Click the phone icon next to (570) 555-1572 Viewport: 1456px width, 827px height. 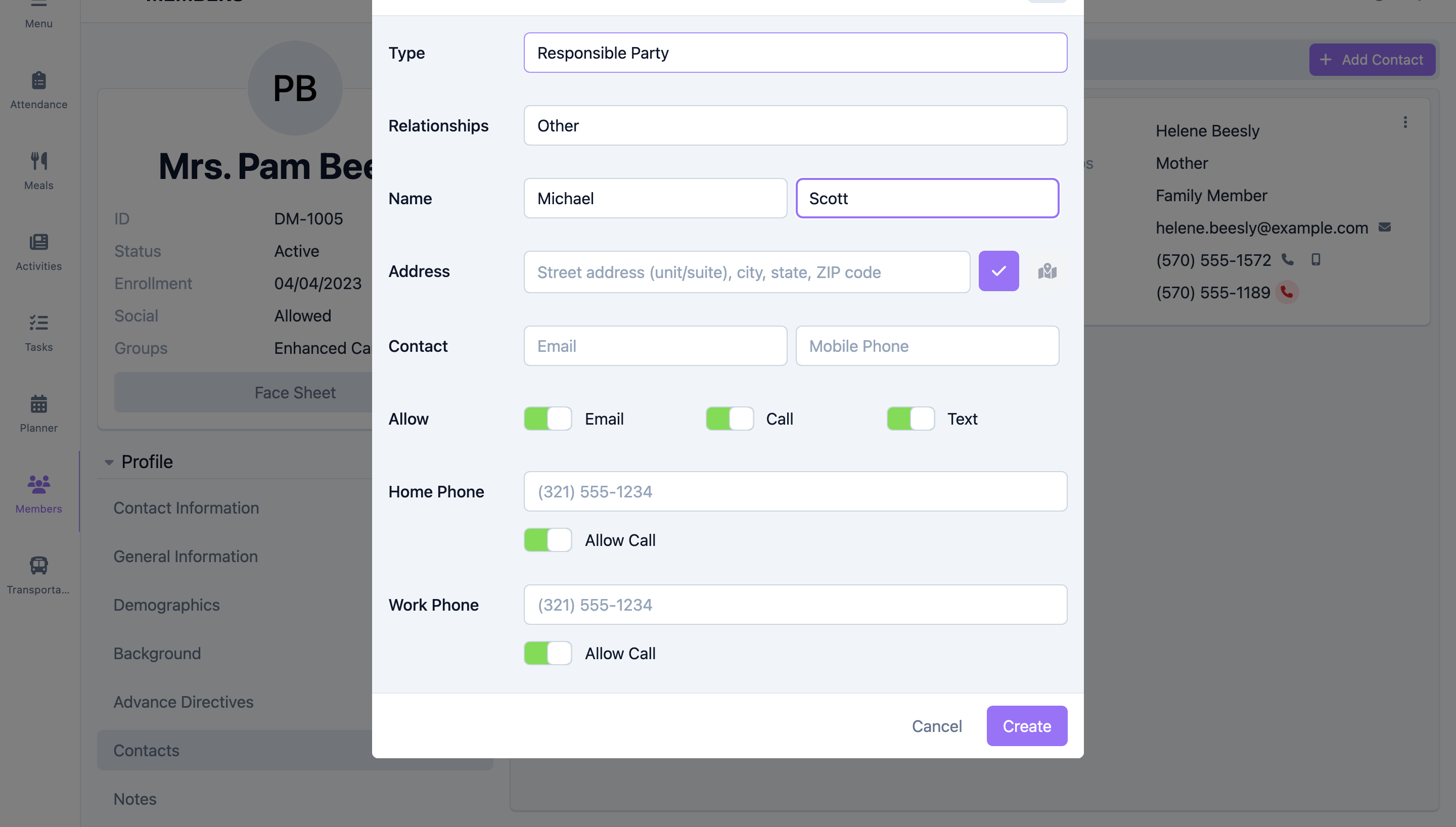pos(1287,259)
